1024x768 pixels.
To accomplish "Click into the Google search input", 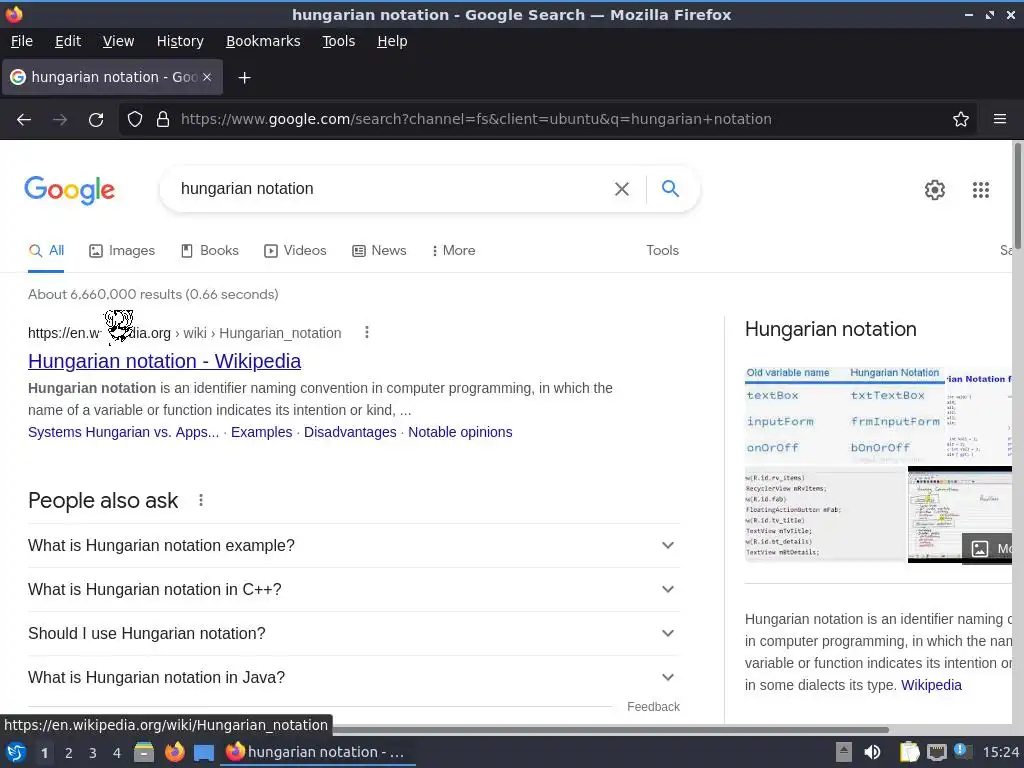I will point(392,189).
